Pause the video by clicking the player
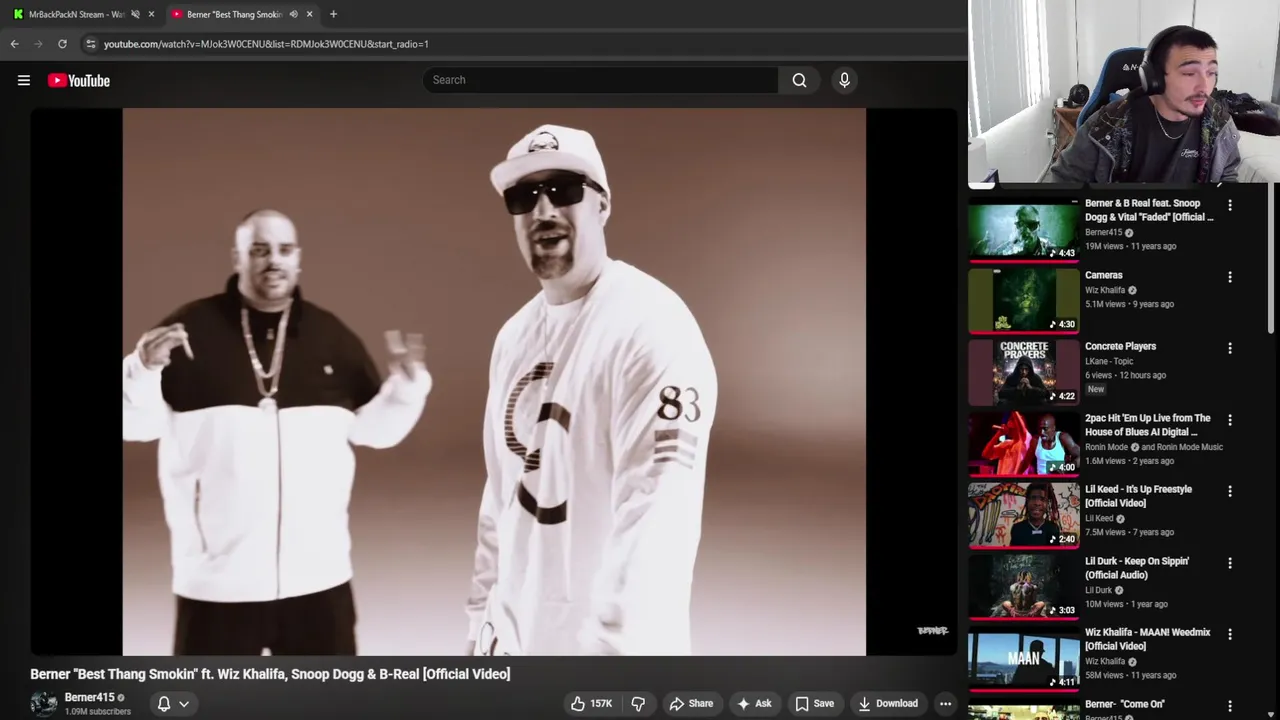Screen dimensions: 1280x720 pos(494,382)
